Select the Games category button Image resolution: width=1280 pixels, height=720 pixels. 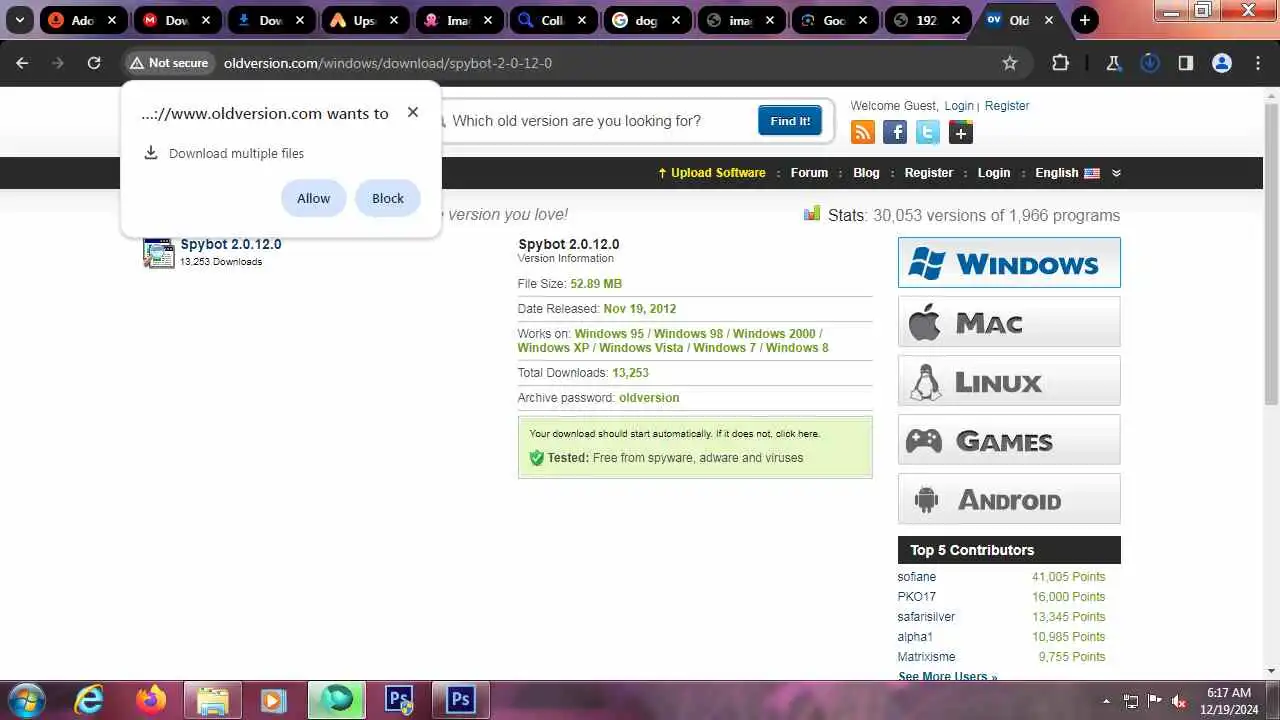pos(1009,440)
